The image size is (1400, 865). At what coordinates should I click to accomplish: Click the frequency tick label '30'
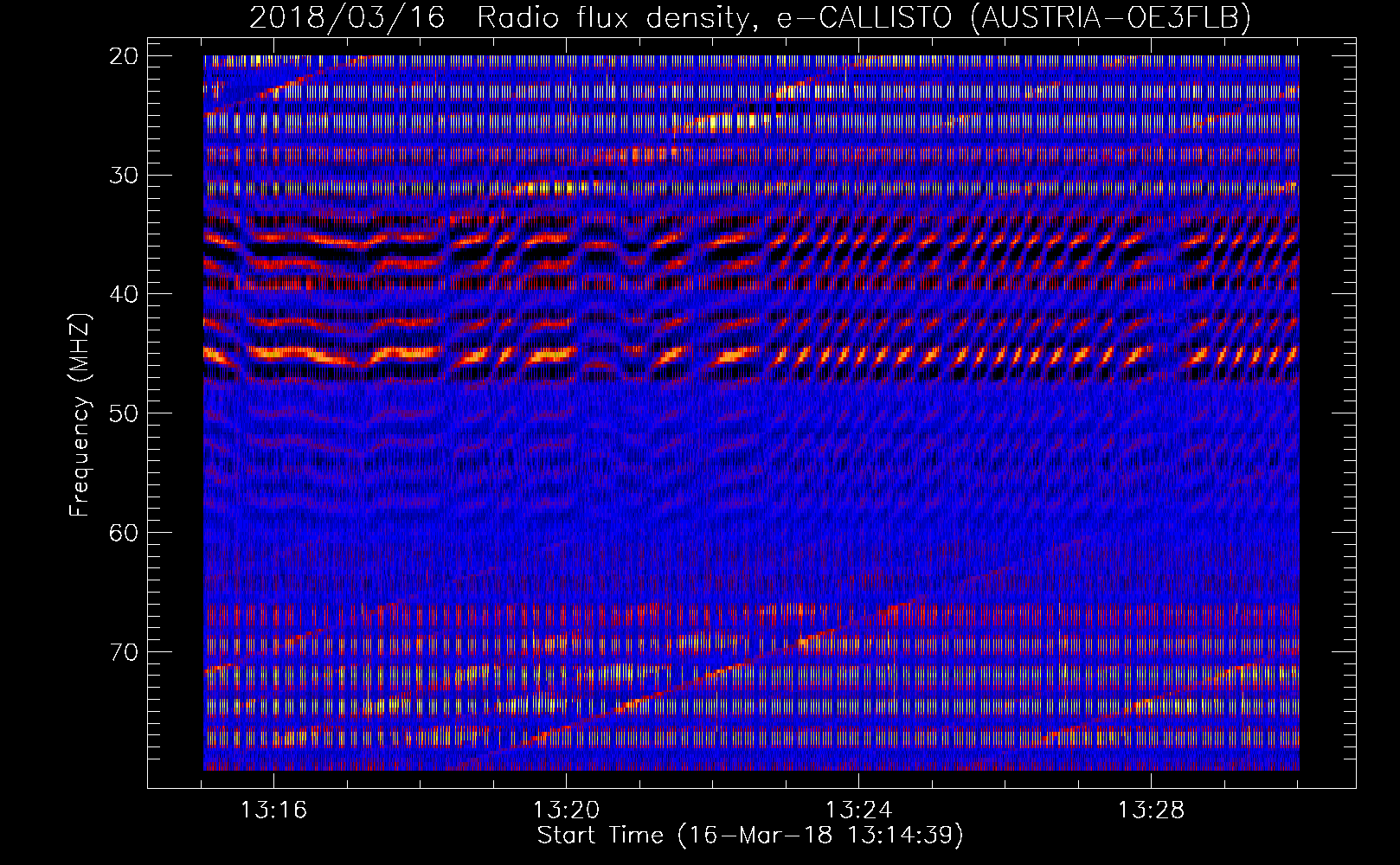pyautogui.click(x=125, y=175)
